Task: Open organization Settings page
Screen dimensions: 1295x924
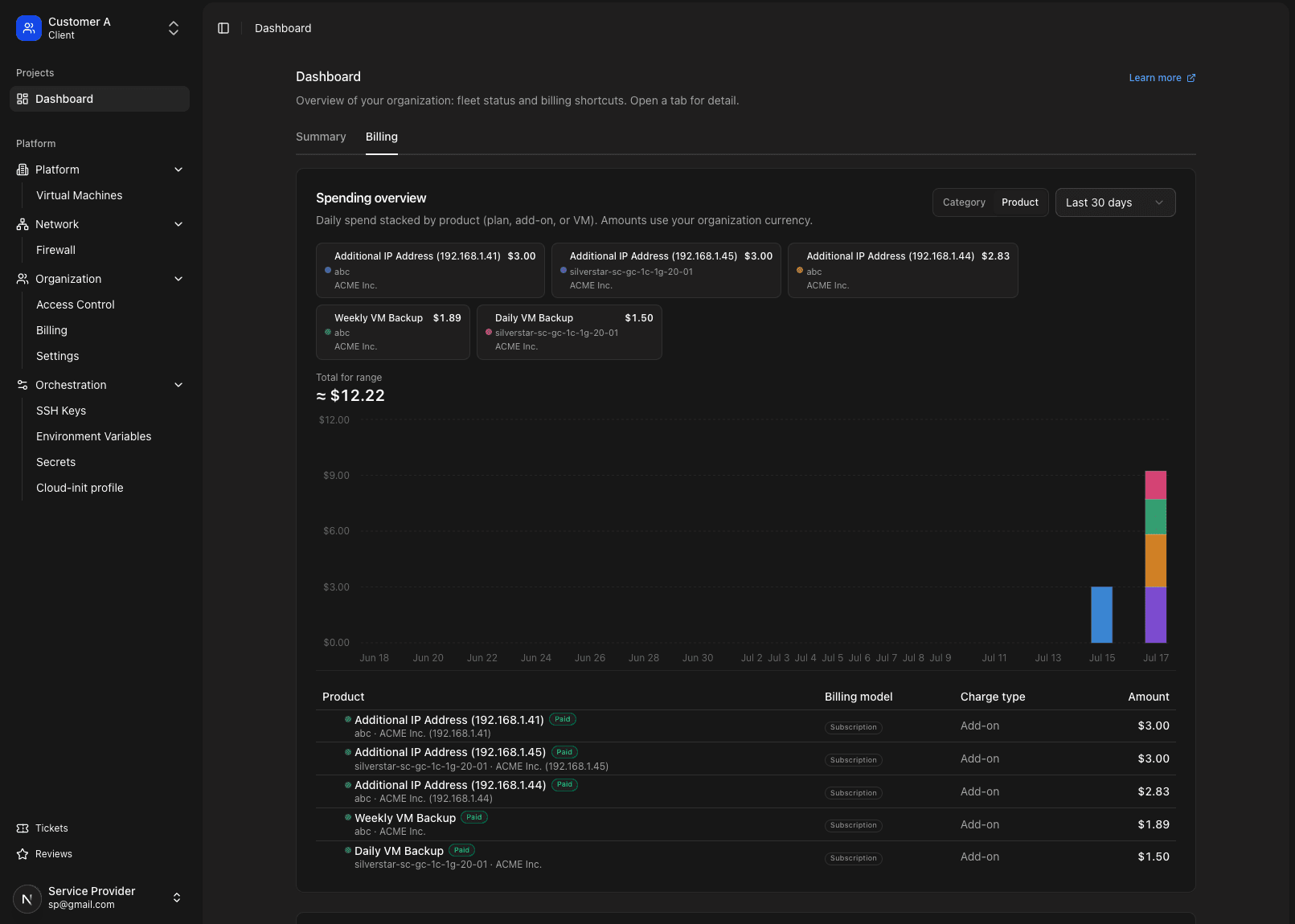Action: pyautogui.click(x=58, y=356)
